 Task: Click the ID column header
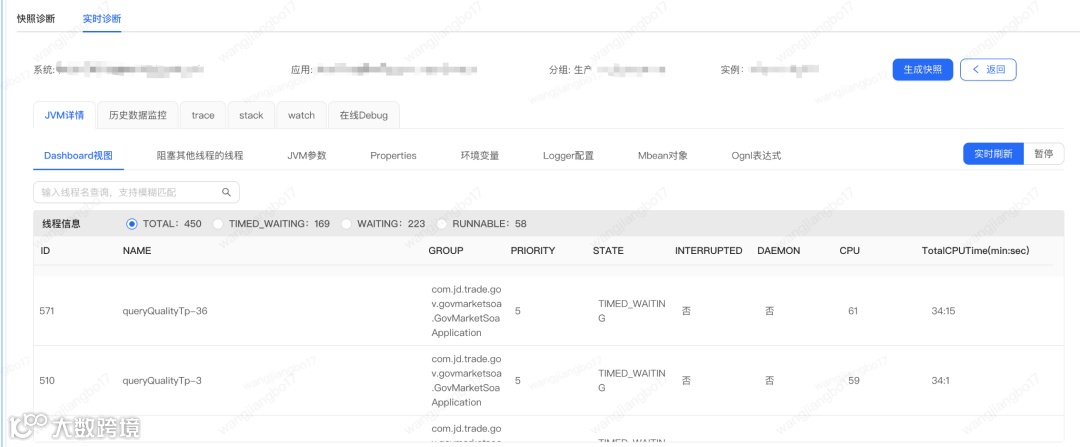coord(45,251)
